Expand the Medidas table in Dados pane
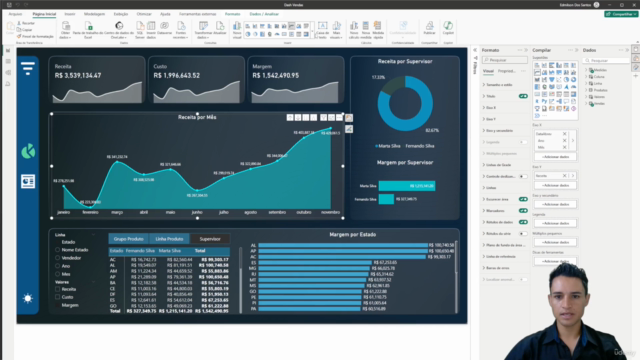 click(587, 70)
